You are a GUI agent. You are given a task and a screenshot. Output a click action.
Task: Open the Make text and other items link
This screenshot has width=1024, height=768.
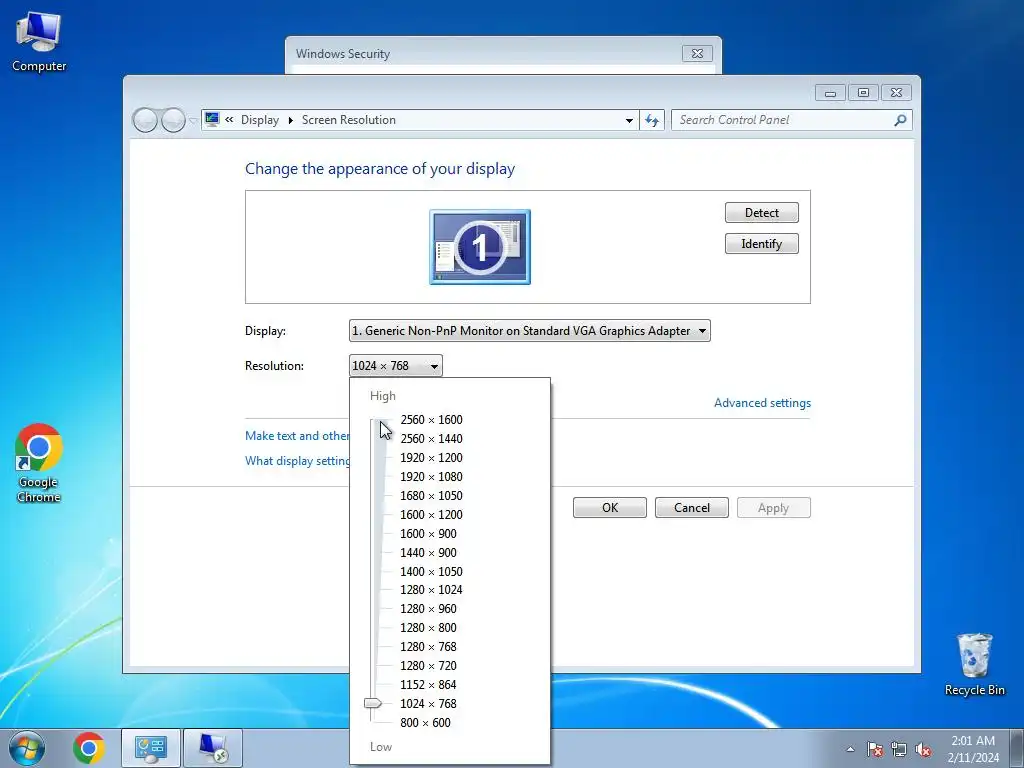(297, 436)
